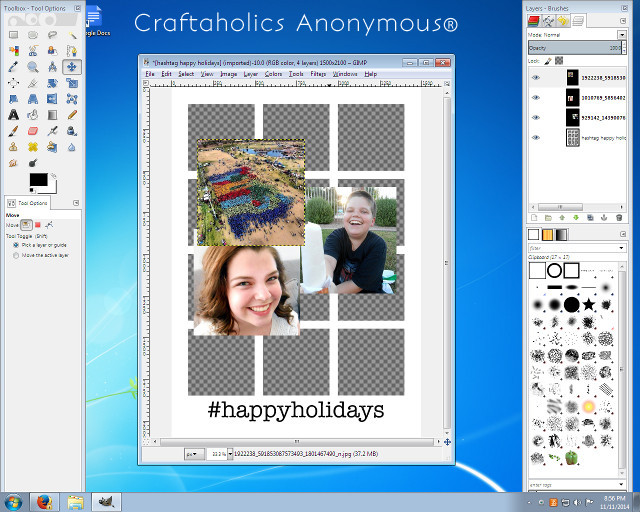Select the Clone stamp tool

[13, 147]
